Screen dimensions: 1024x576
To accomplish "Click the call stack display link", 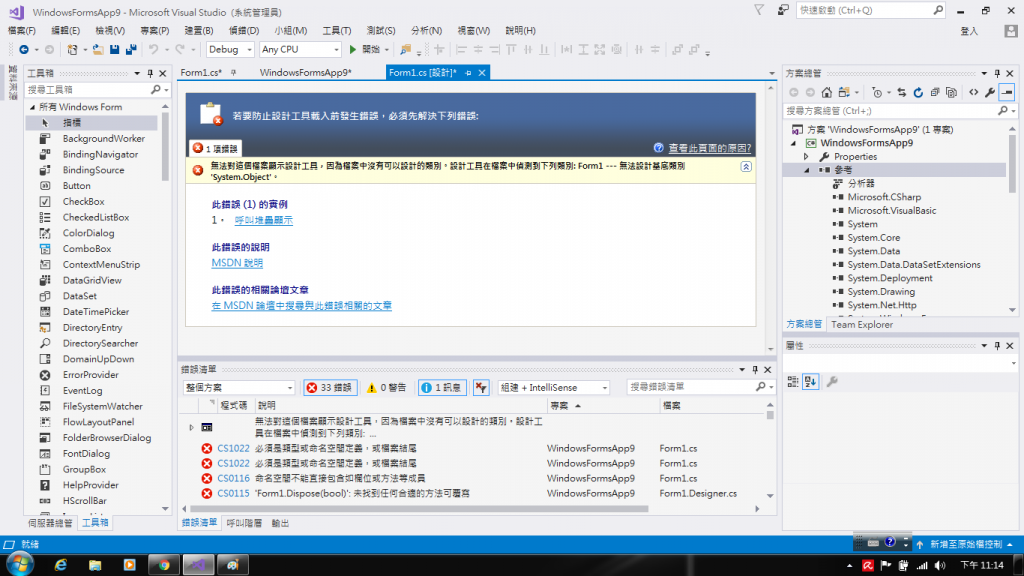I will tap(264, 221).
